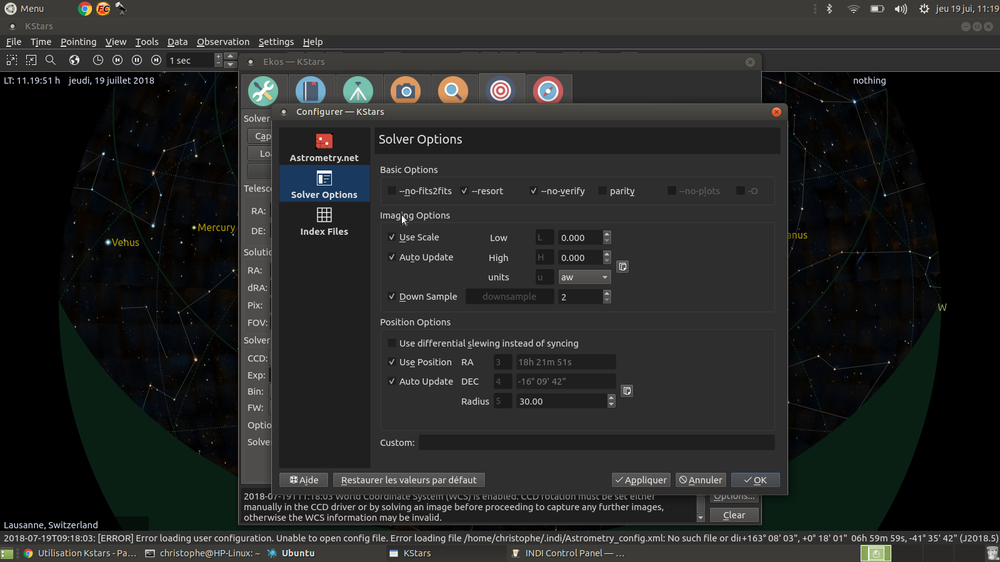
Task: Open the battery indicator
Action: pos(878,9)
